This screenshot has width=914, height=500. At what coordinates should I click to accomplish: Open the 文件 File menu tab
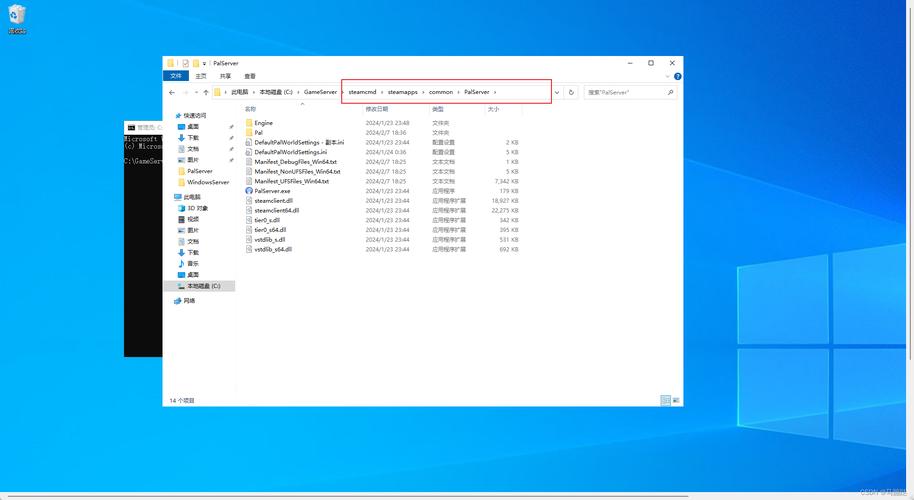176,76
